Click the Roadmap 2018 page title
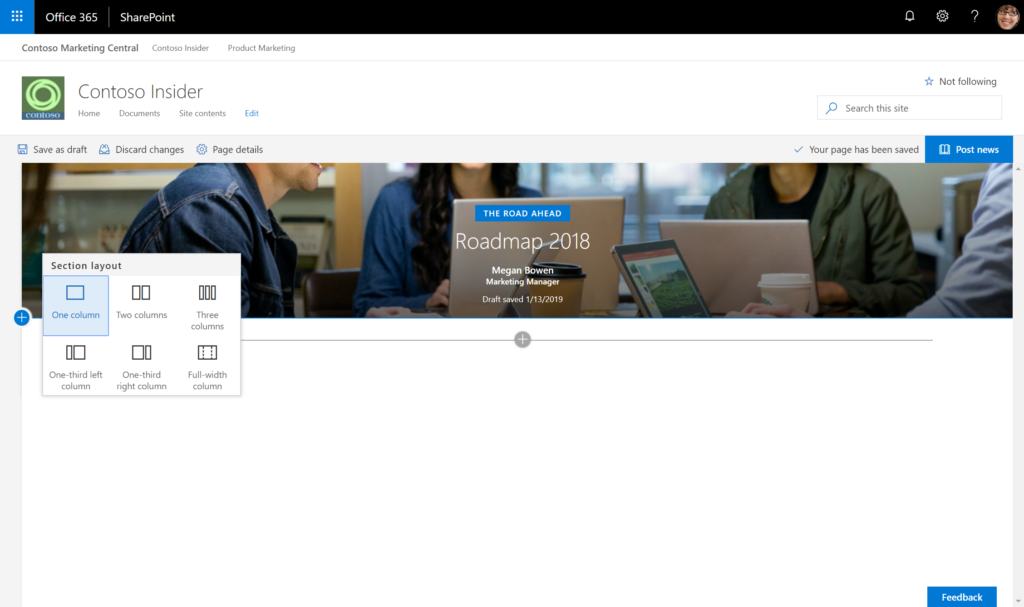1024x607 pixels. pyautogui.click(x=522, y=241)
